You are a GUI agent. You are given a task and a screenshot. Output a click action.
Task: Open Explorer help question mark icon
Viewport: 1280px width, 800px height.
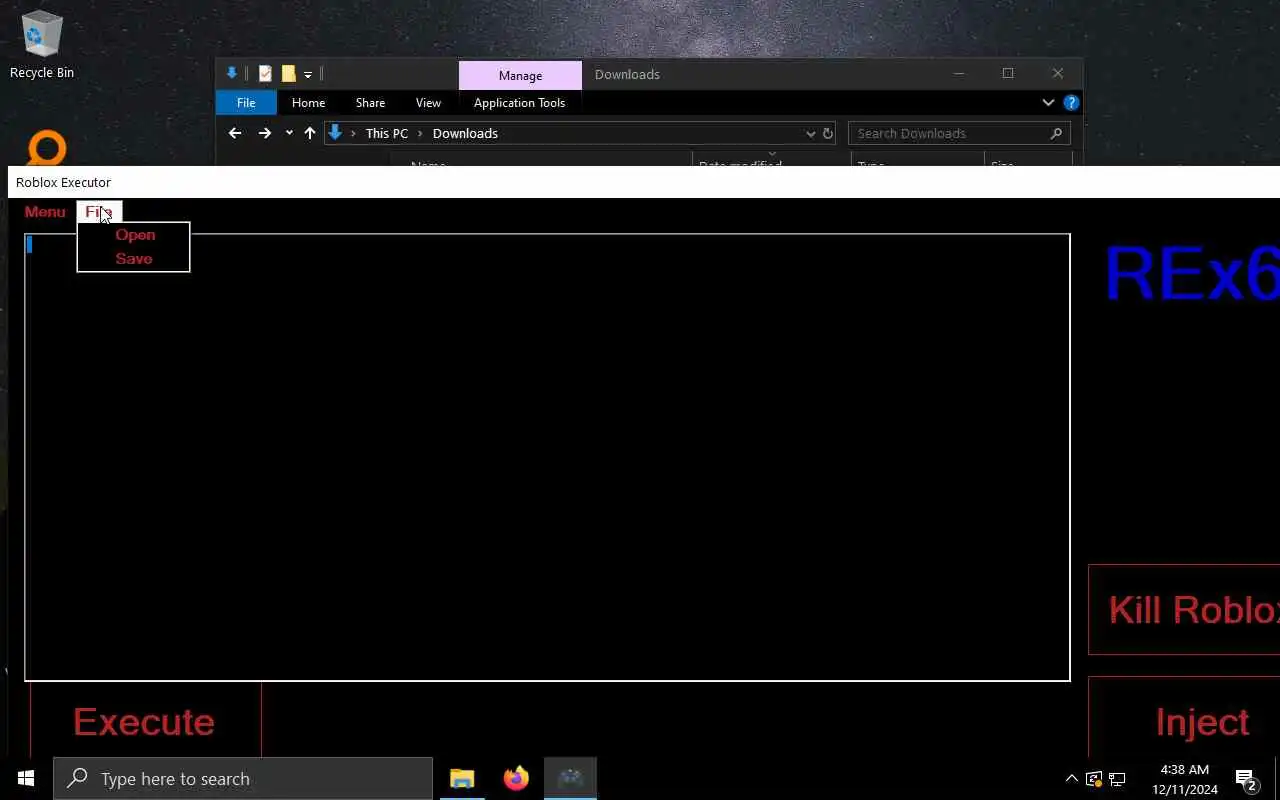1071,103
